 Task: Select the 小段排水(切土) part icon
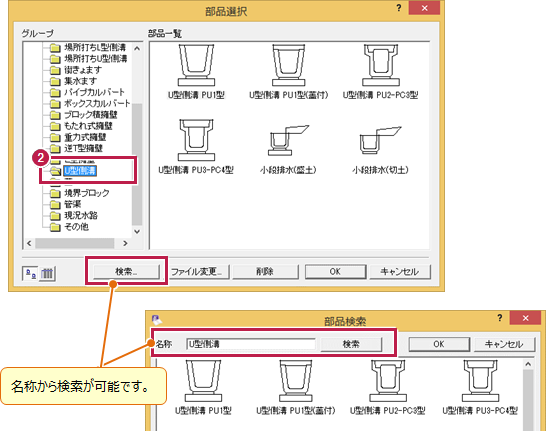coord(380,149)
